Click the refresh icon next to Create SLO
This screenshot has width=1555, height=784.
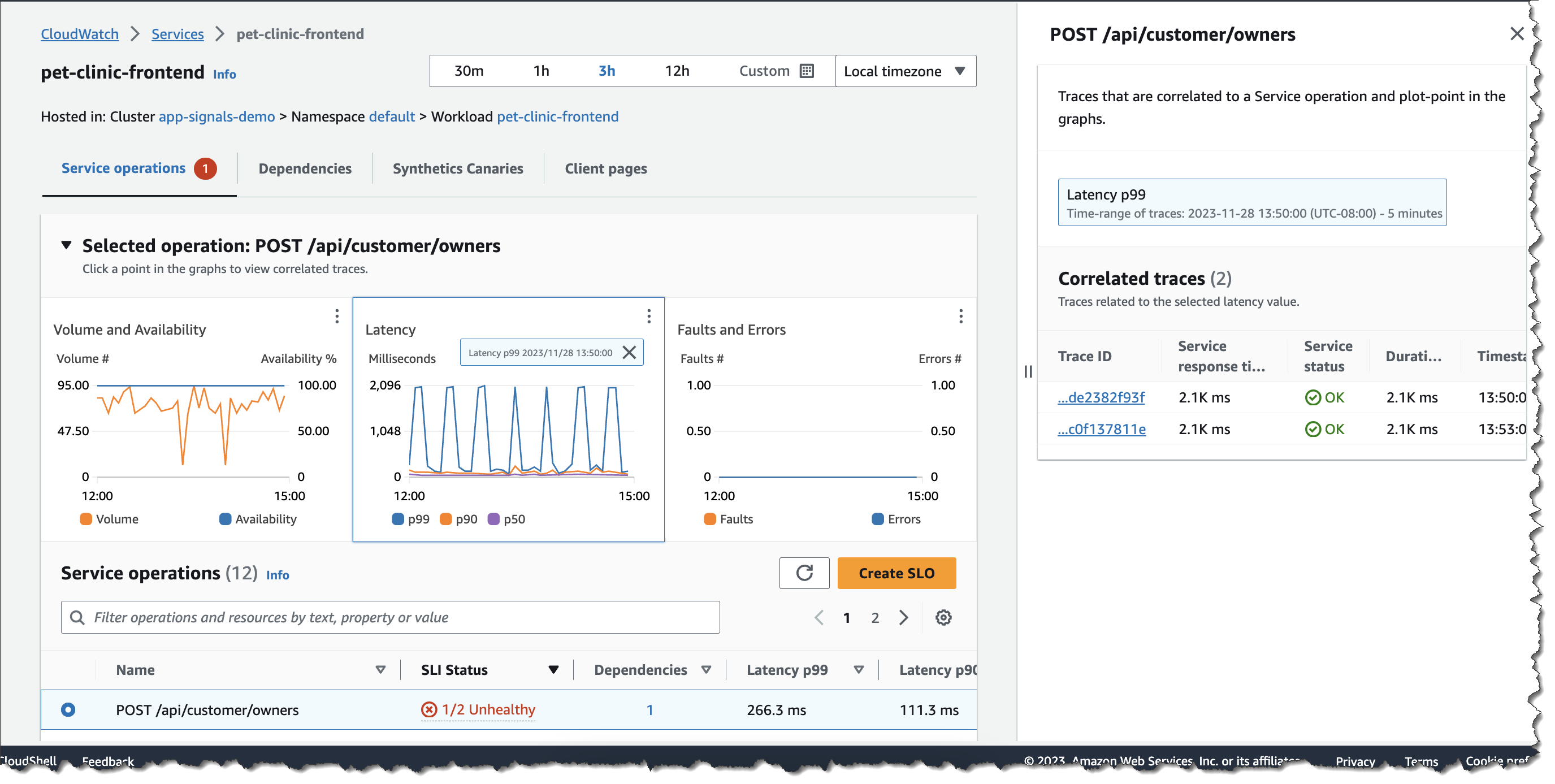(804, 573)
